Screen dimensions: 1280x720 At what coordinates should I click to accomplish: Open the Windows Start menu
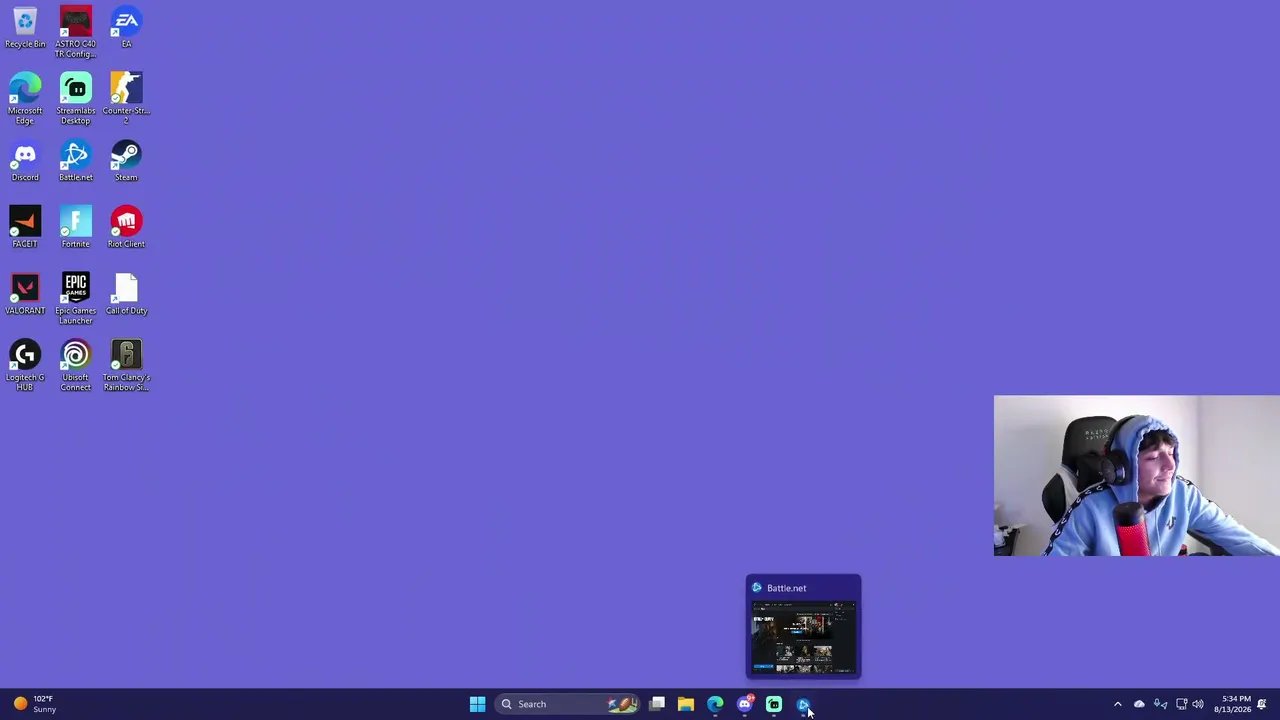477,704
